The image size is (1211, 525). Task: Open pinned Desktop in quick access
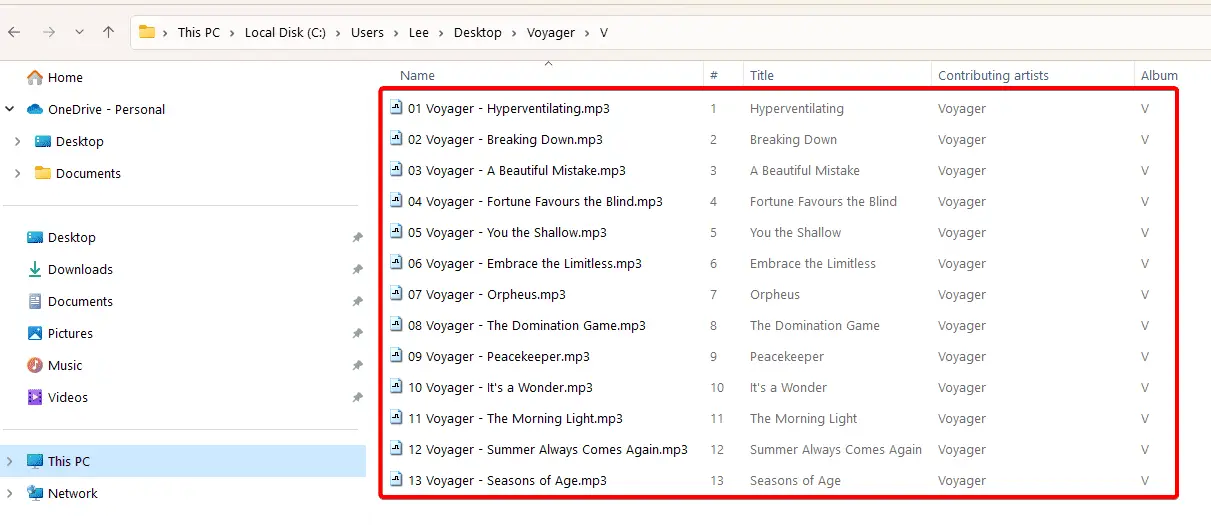pos(71,237)
